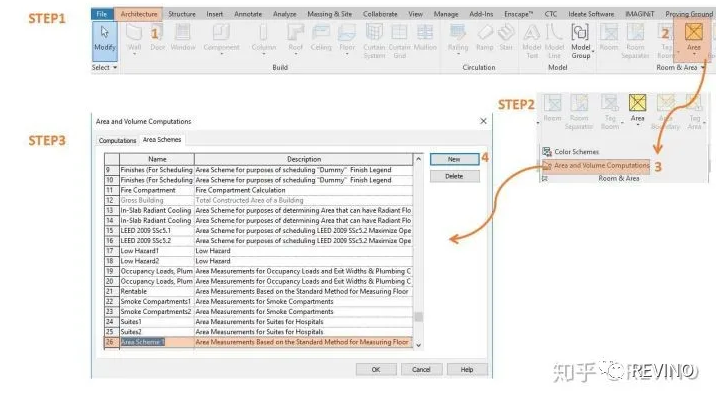716x397 pixels.
Task: Click Cancel in the dialog
Action: coord(421,370)
